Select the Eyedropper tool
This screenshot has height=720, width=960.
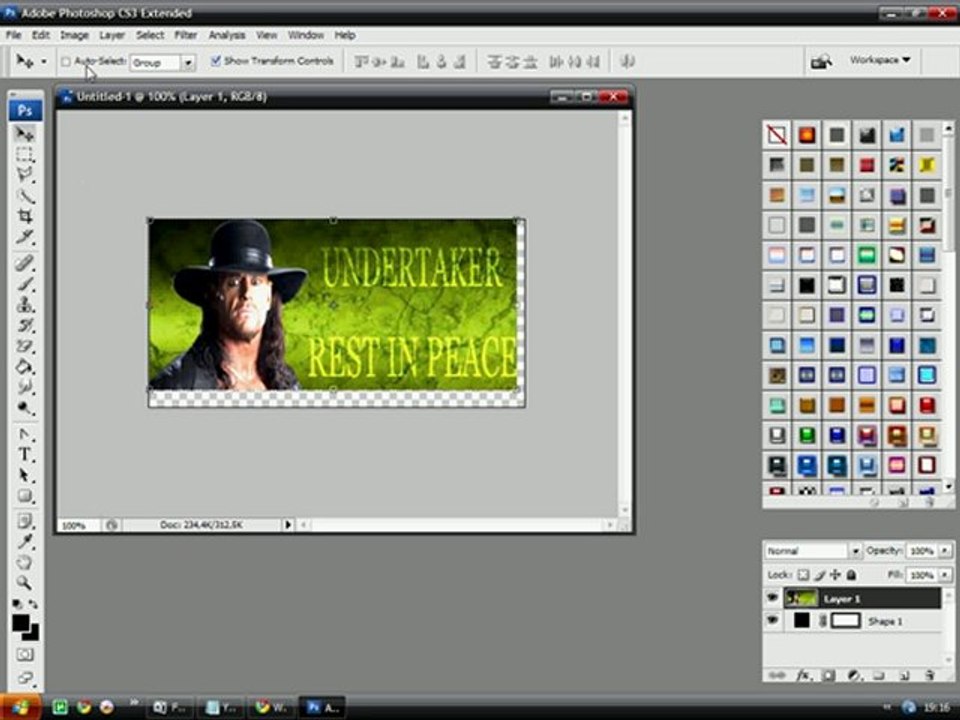24,541
